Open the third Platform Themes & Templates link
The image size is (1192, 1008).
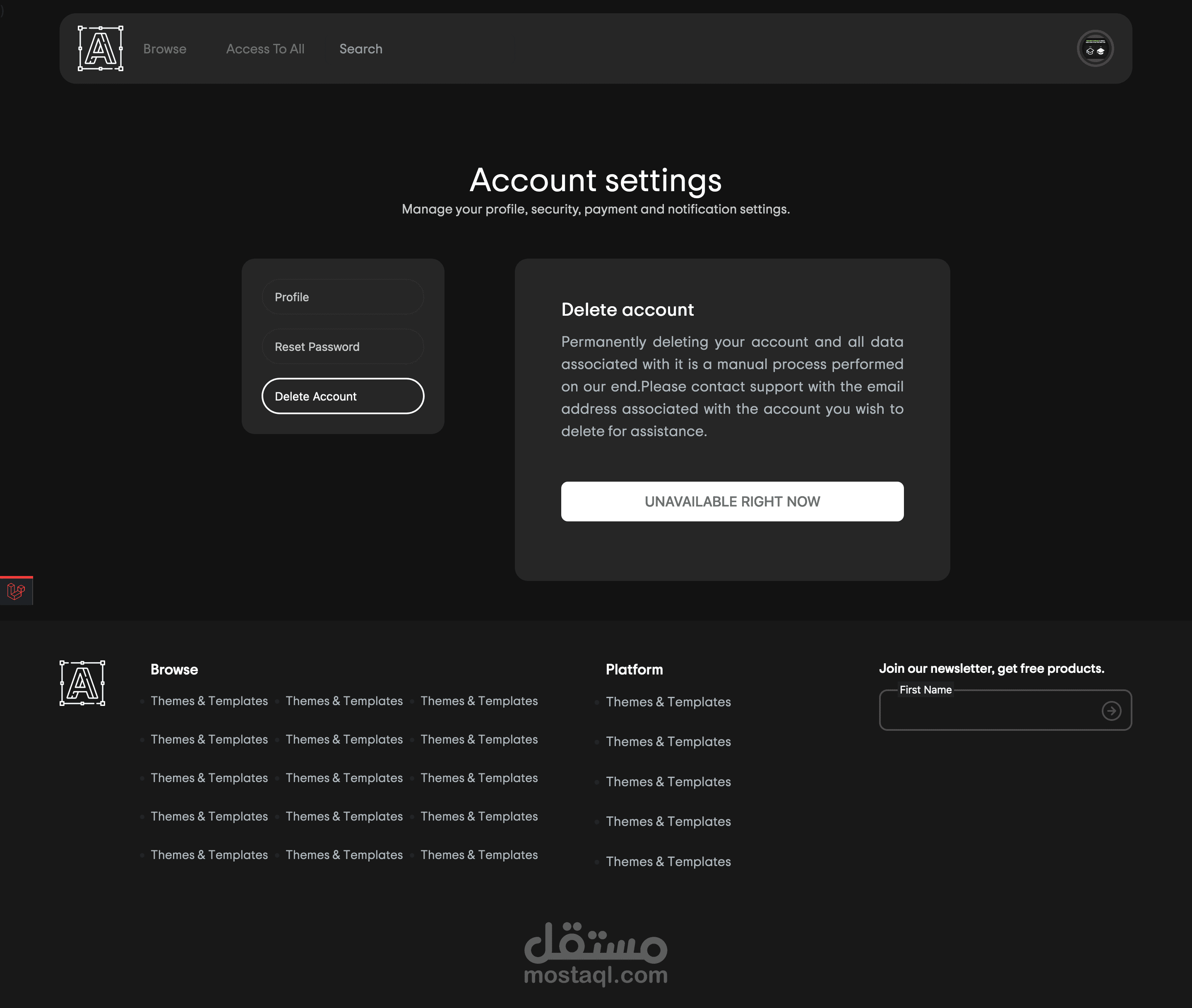point(668,782)
